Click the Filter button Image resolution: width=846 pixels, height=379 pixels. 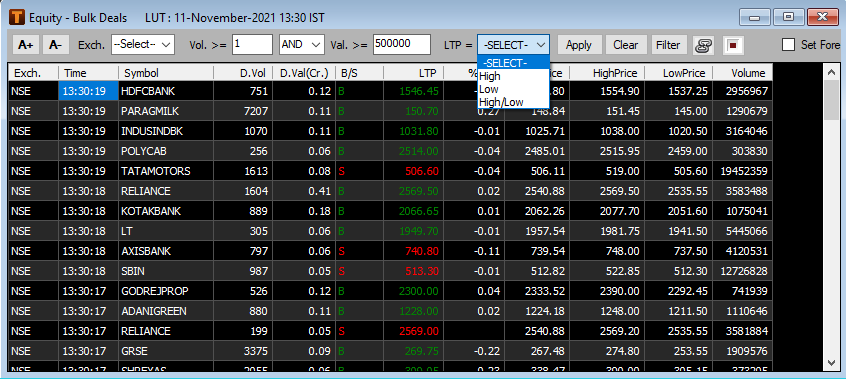click(668, 45)
